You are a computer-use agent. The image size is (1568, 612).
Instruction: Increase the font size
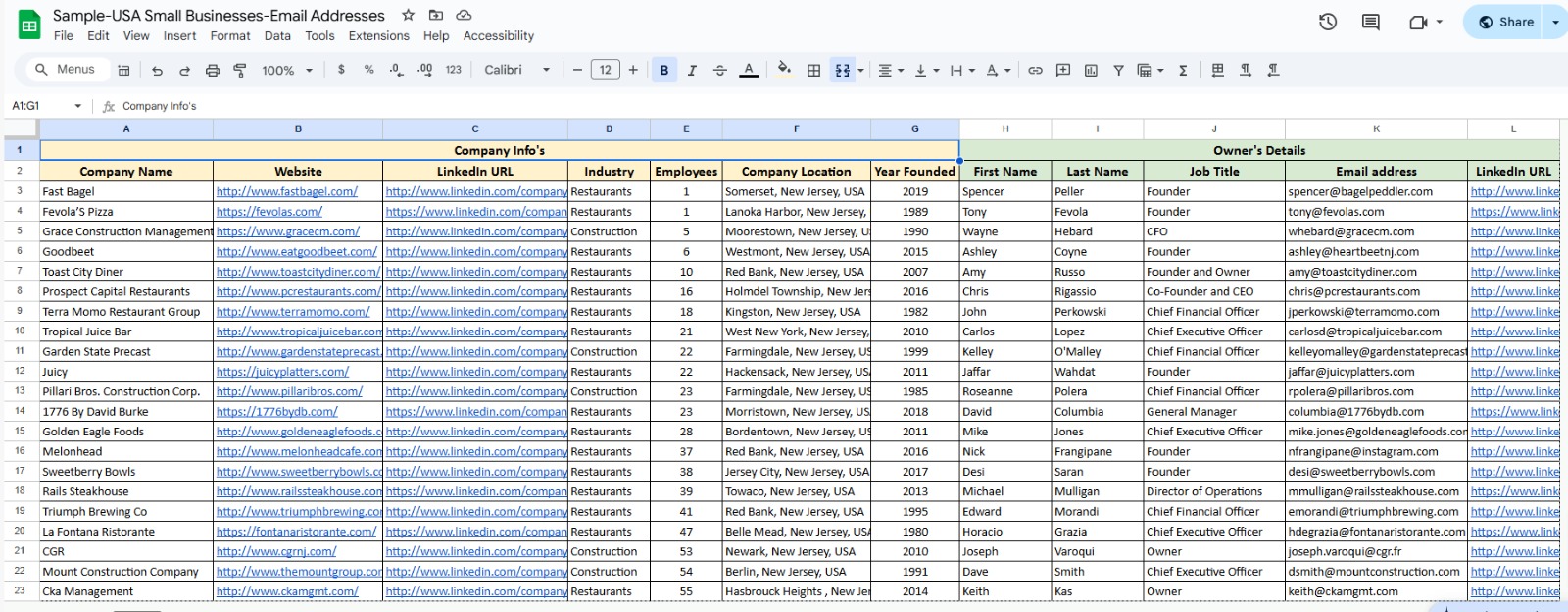[x=633, y=70]
